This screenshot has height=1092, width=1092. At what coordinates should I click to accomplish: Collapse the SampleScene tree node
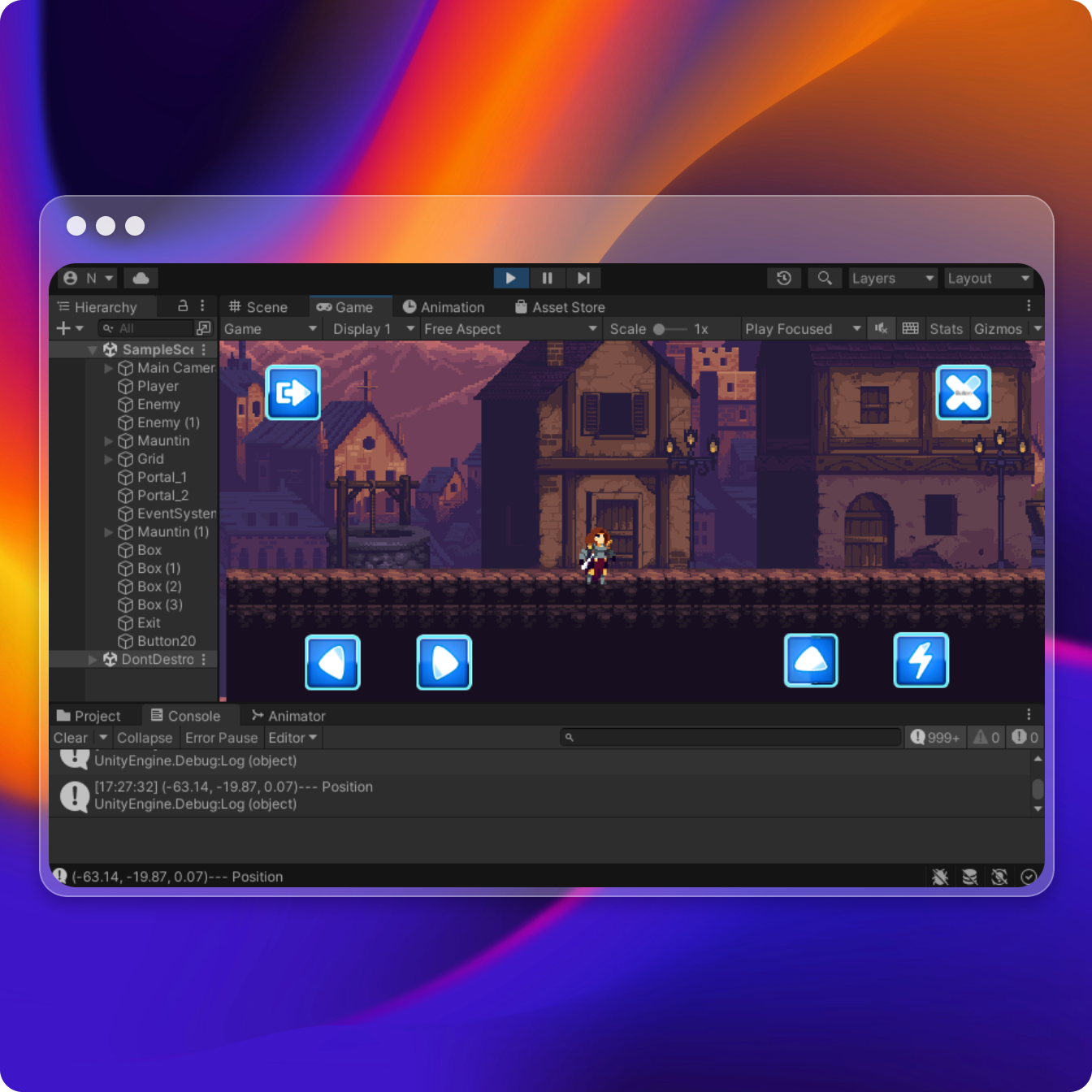coord(93,350)
